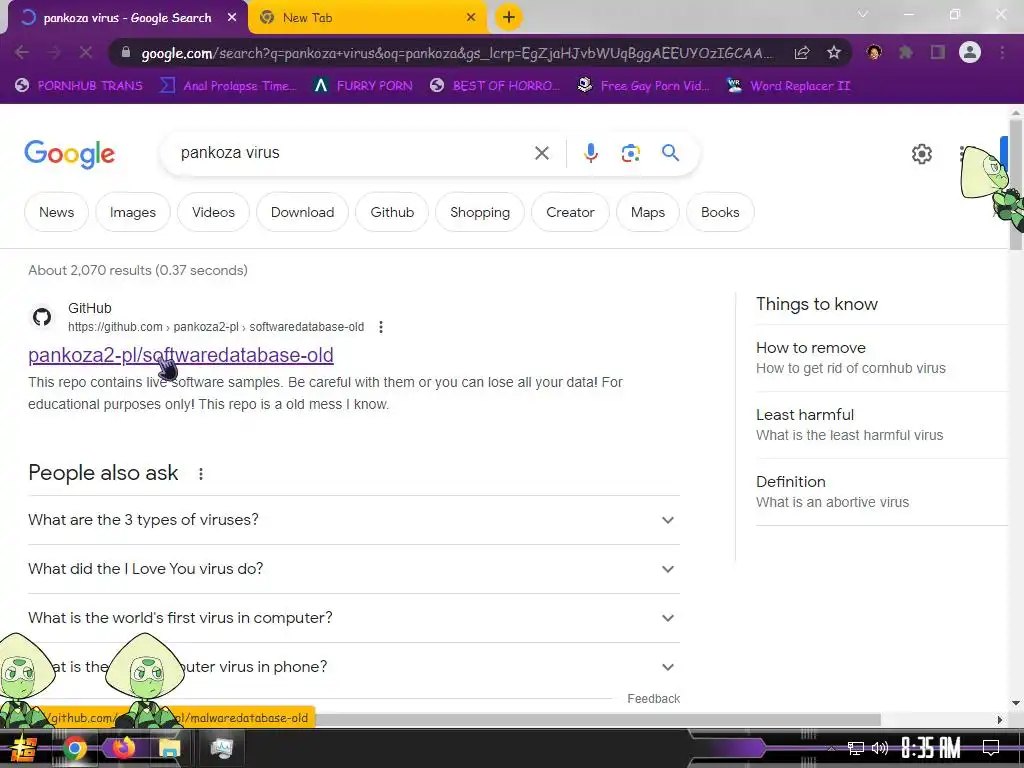
Task: Close the New Tab tab
Action: [x=471, y=18]
